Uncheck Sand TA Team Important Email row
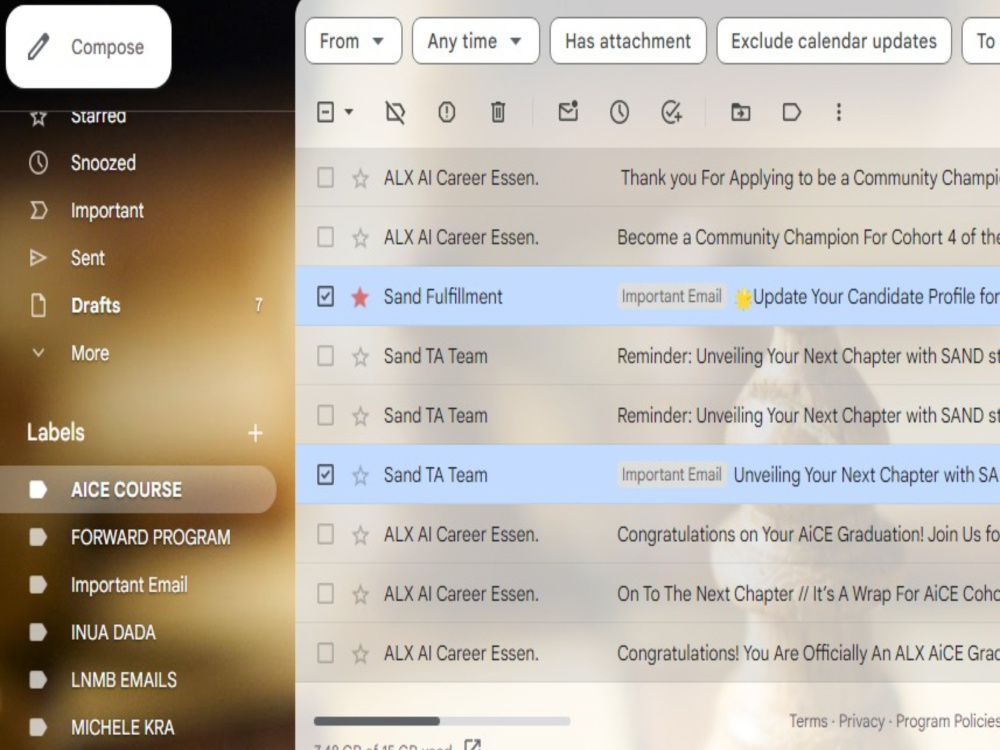This screenshot has height=750, width=1000. click(x=325, y=475)
